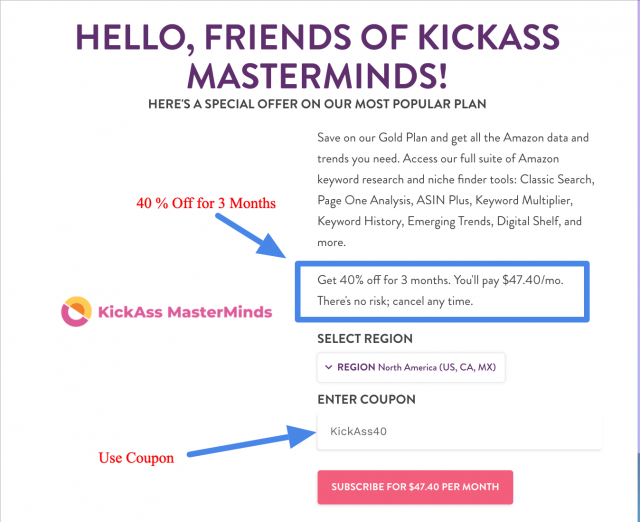Open the North America (US, CA, MX) dropdown
Screen dimensions: 640x522
[x=411, y=367]
